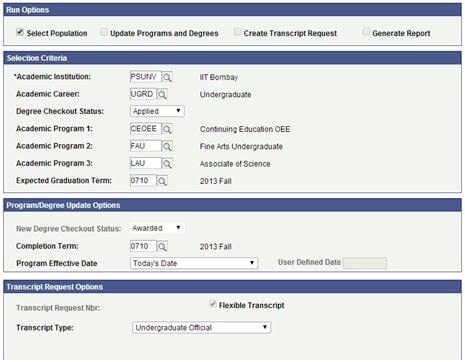The image size is (465, 362).
Task: Click the Academic Program 1 CEOEE field
Action: [x=146, y=129]
